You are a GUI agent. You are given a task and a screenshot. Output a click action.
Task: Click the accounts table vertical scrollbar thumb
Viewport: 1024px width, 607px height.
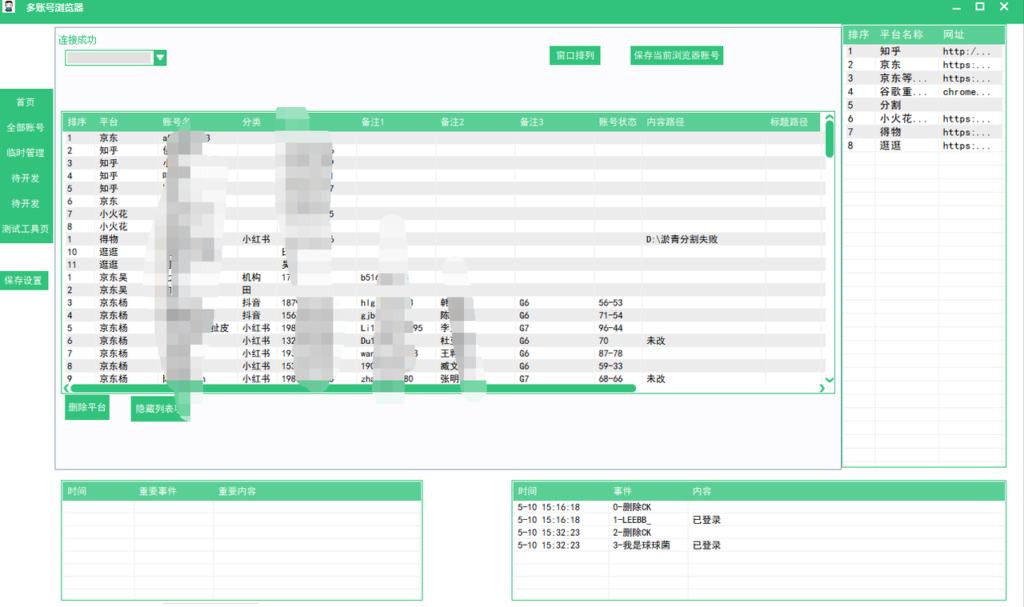pyautogui.click(x=829, y=140)
